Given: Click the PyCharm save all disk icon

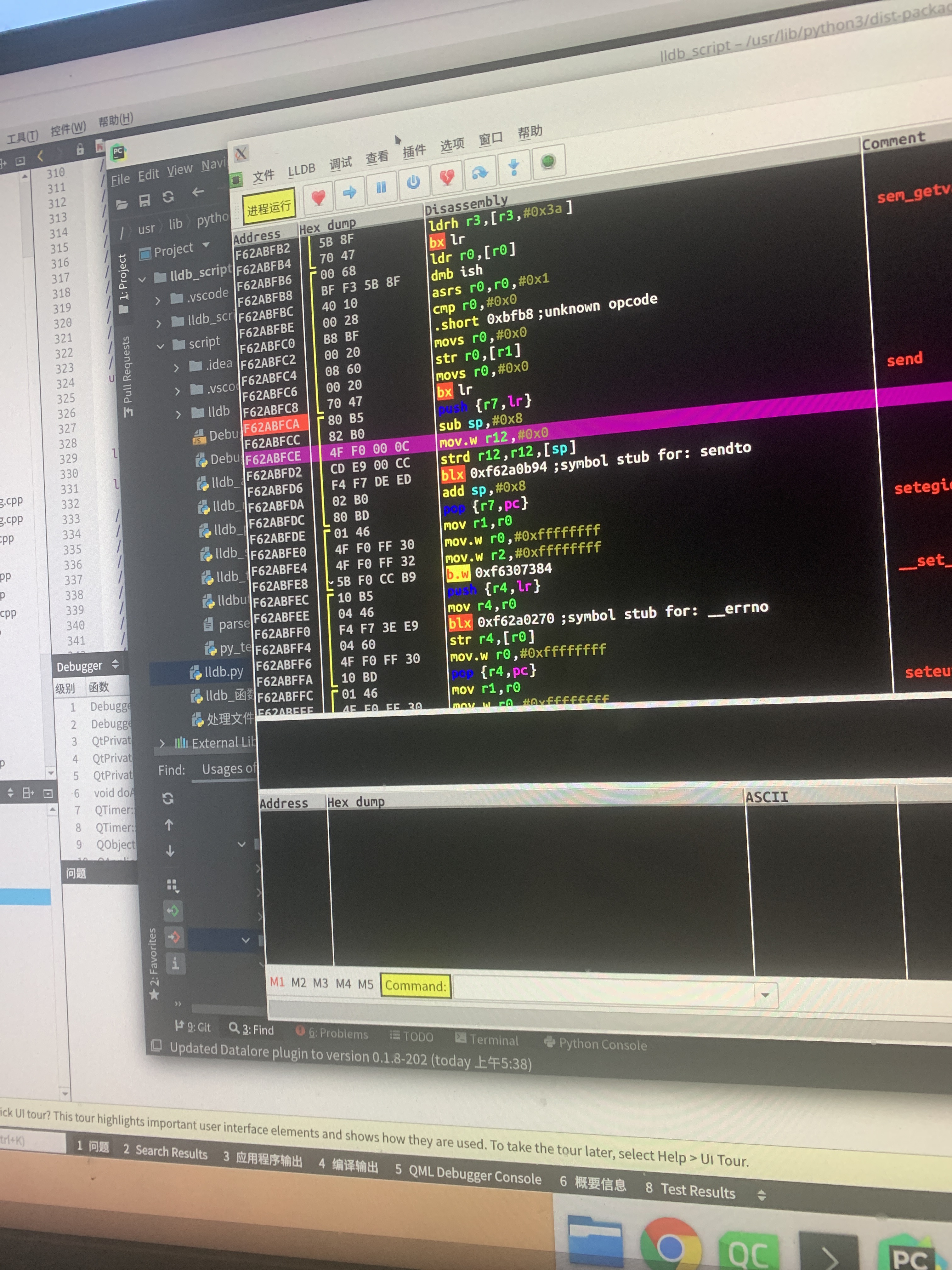Looking at the screenshot, I should pos(144,200).
